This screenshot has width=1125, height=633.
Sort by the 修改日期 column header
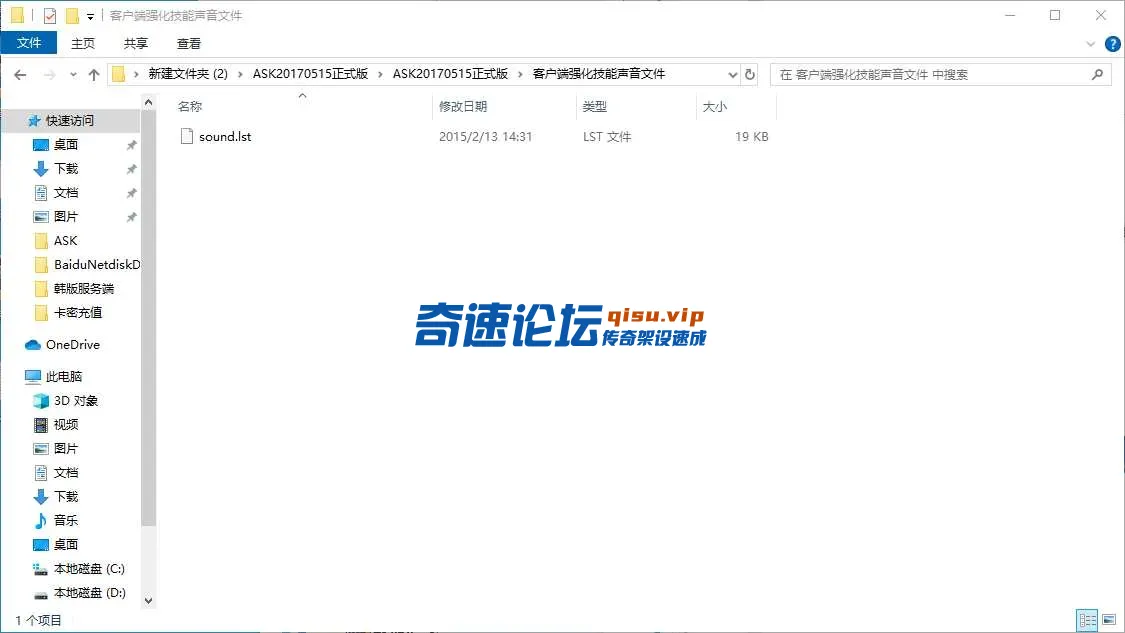click(463, 106)
